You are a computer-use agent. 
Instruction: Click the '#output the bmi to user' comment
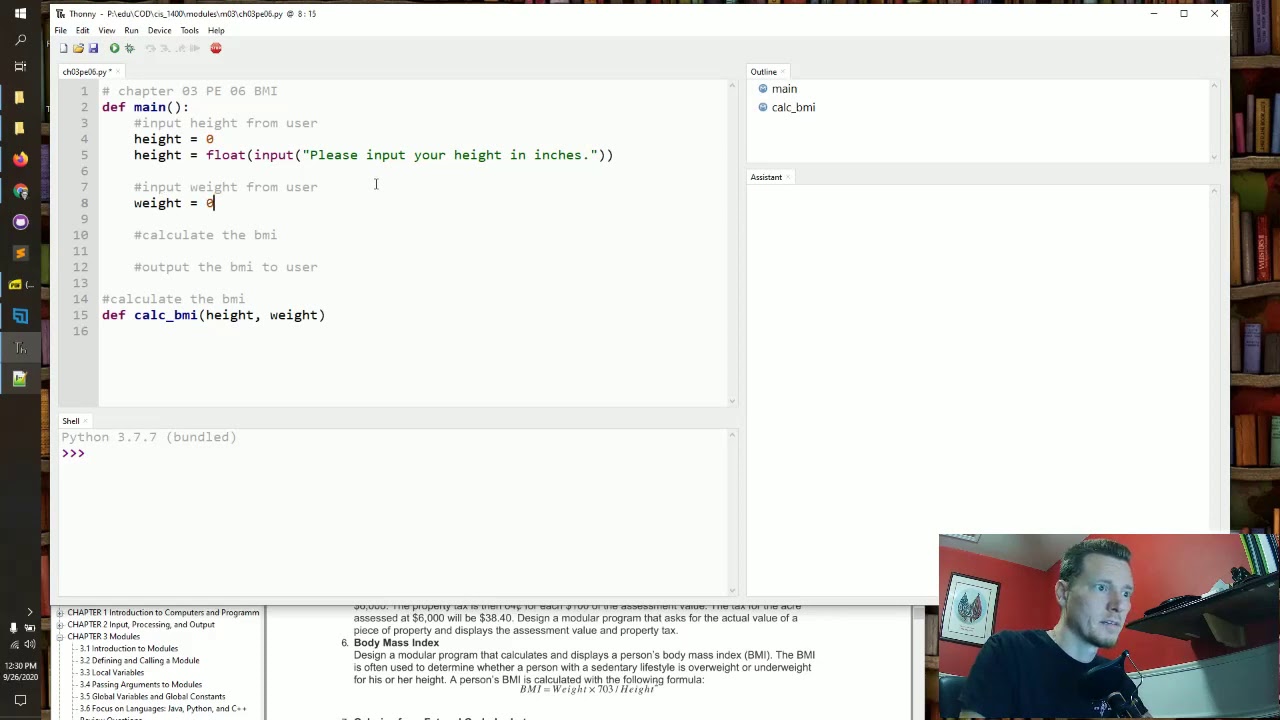[x=225, y=267]
